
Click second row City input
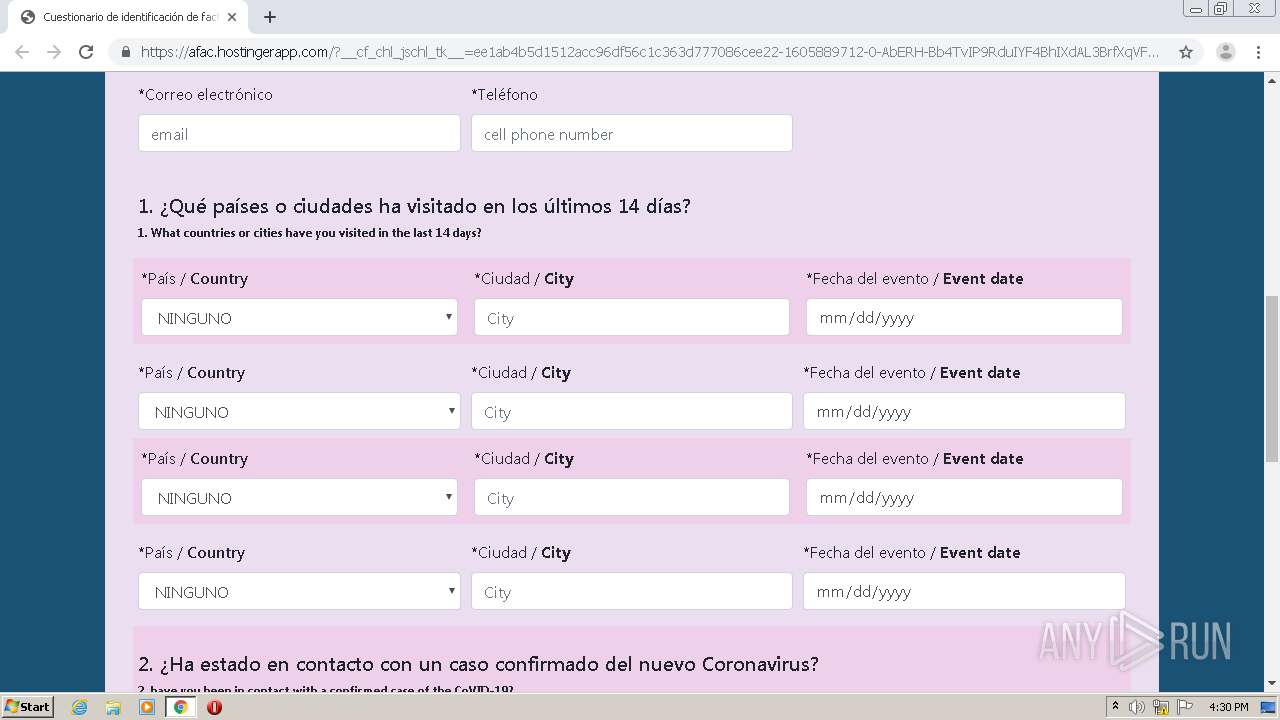click(632, 411)
